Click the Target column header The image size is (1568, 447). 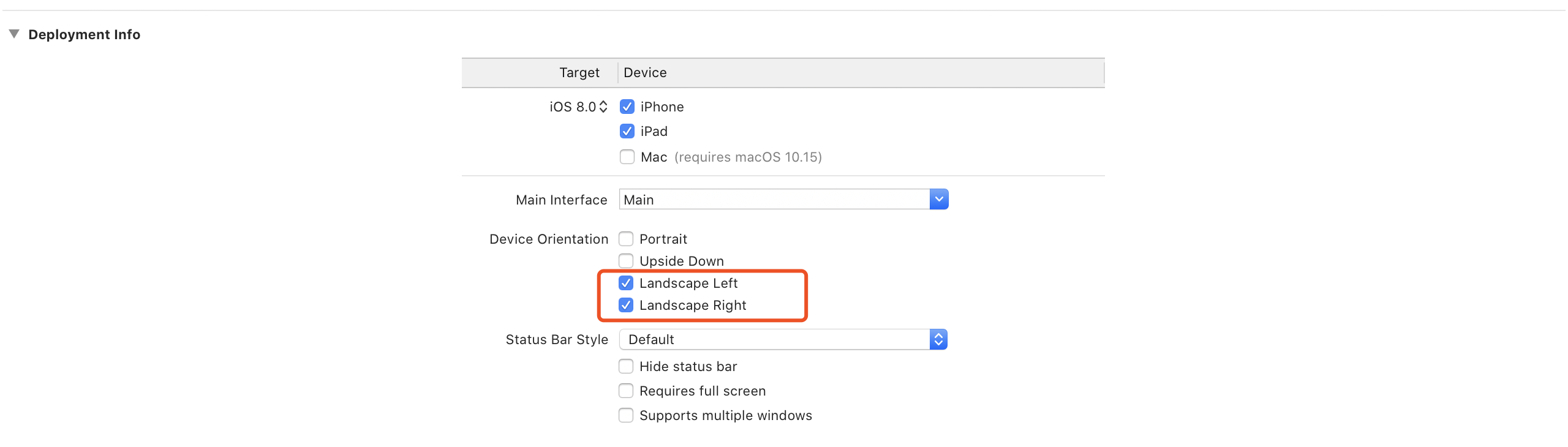pyautogui.click(x=579, y=72)
